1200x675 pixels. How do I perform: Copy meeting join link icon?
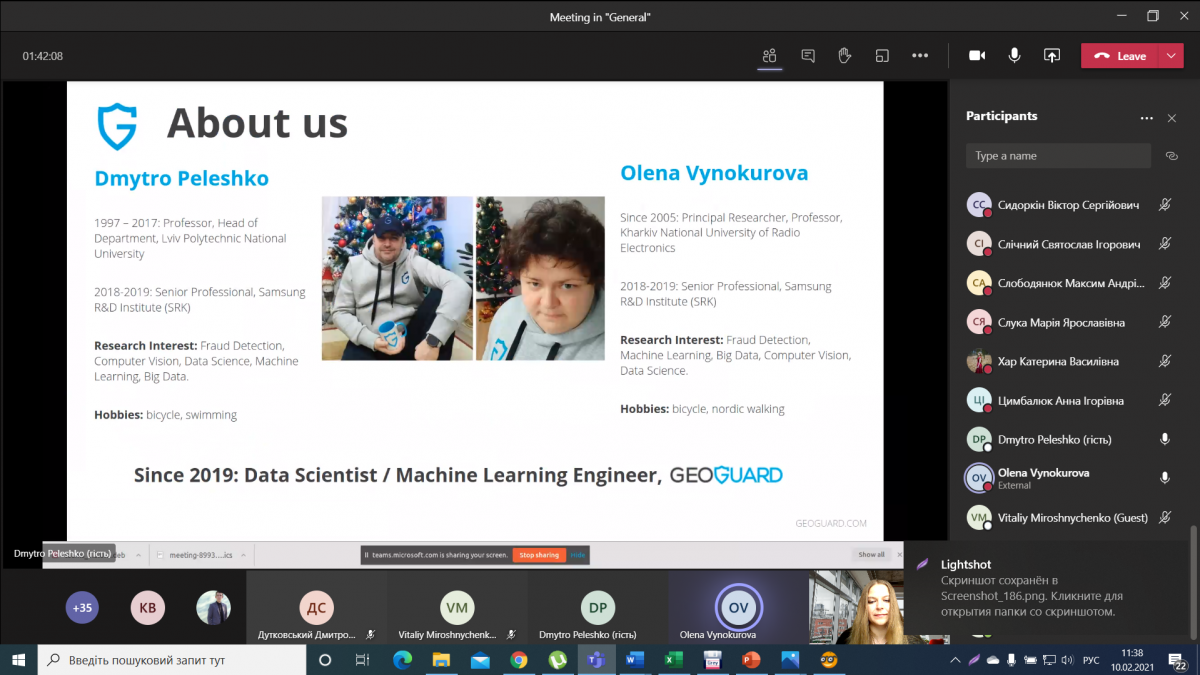(1172, 156)
